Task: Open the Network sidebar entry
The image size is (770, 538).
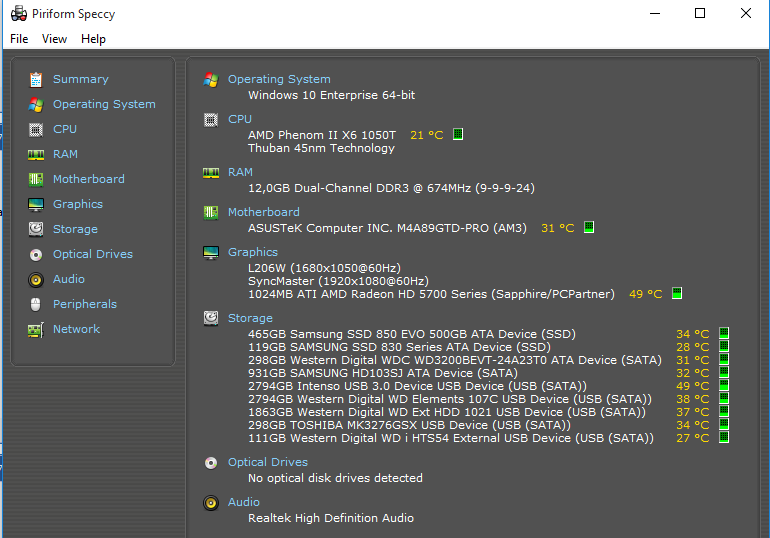Action: coord(76,329)
